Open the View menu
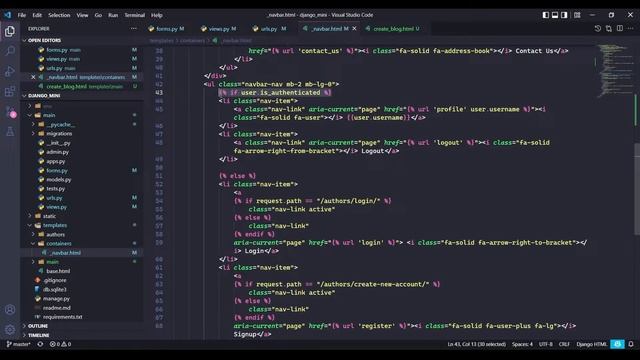Viewport: 640px width, 360px height. tap(82, 15)
